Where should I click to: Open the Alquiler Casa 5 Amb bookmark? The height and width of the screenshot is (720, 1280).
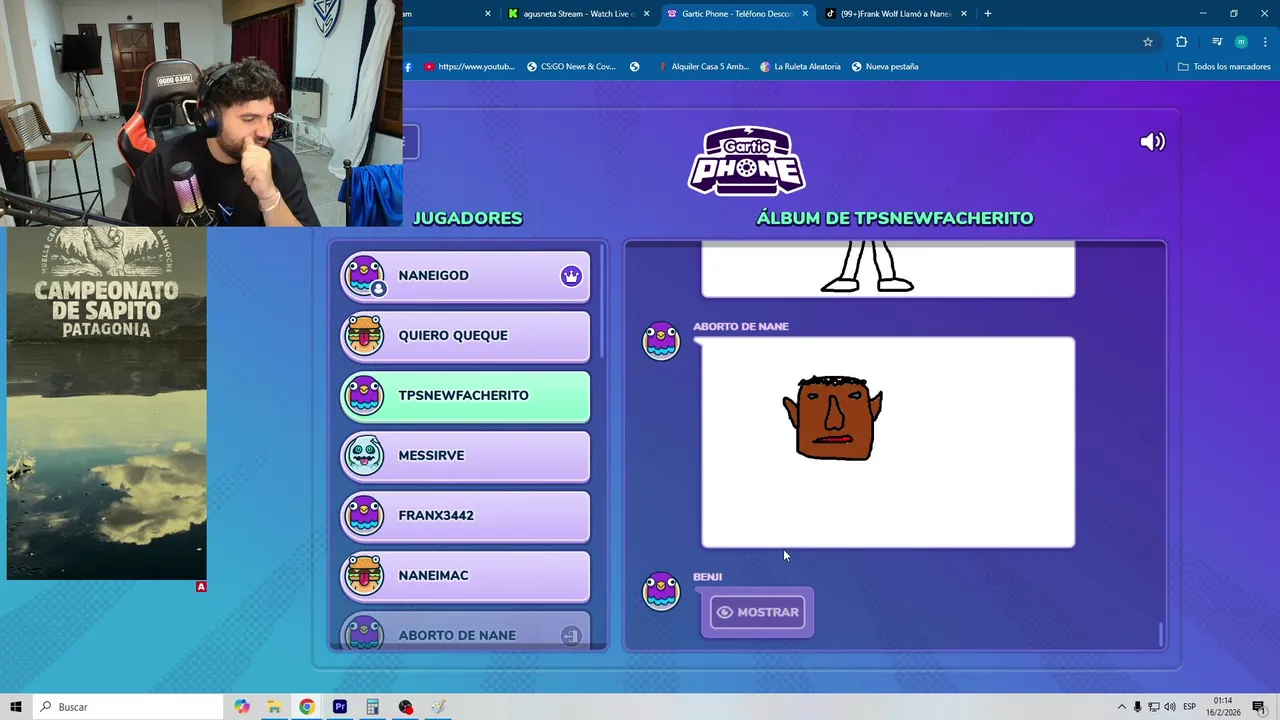[x=703, y=67]
